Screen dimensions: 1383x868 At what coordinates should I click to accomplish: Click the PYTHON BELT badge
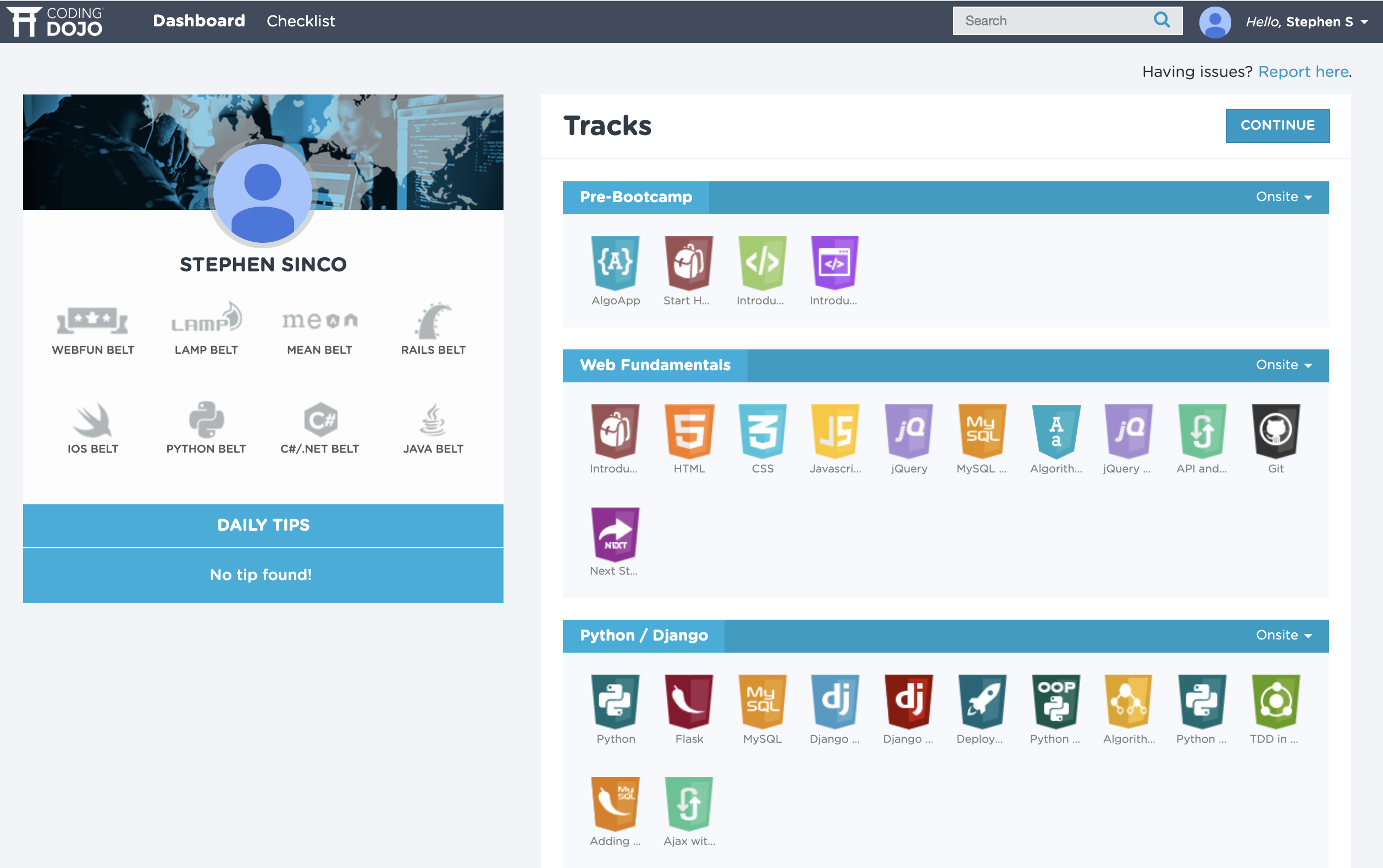click(206, 429)
